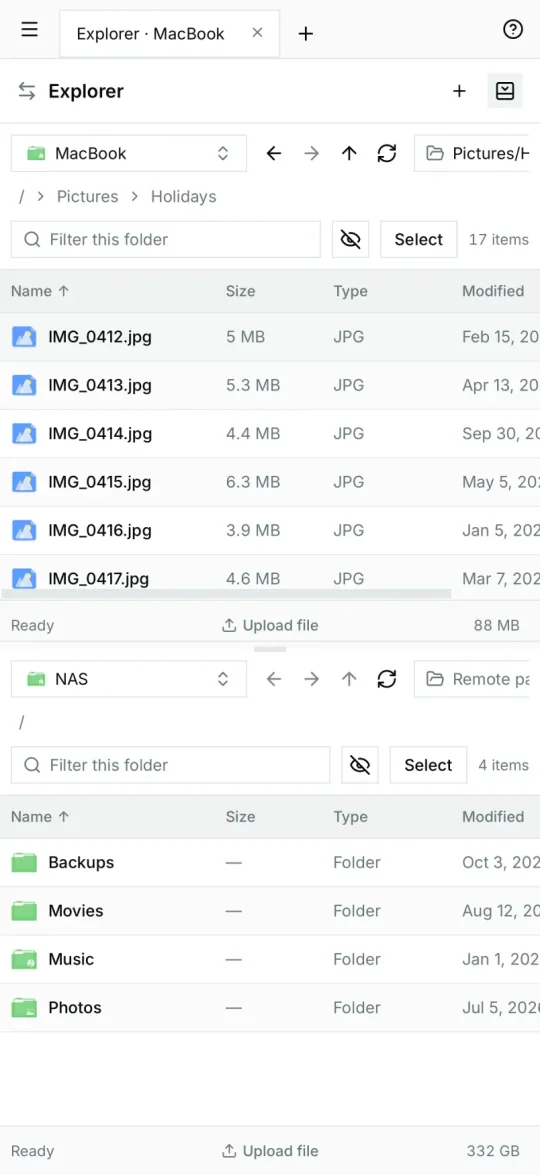The width and height of the screenshot is (540, 1175).
Task: Add a new tab with plus icon
Action: [x=306, y=34]
